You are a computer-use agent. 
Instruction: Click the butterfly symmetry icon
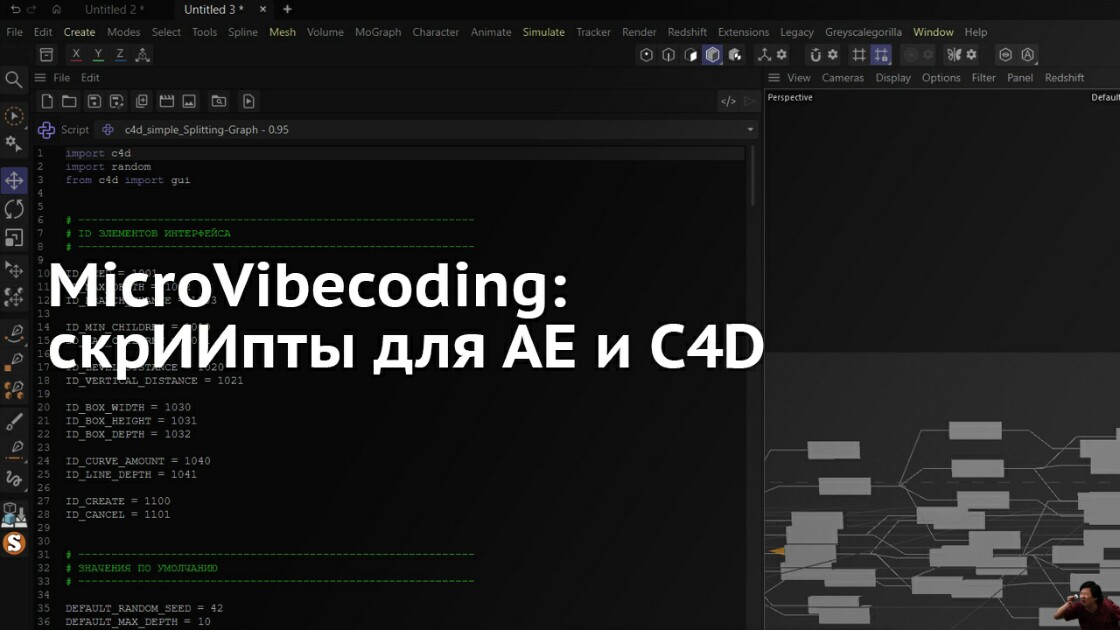click(954, 55)
